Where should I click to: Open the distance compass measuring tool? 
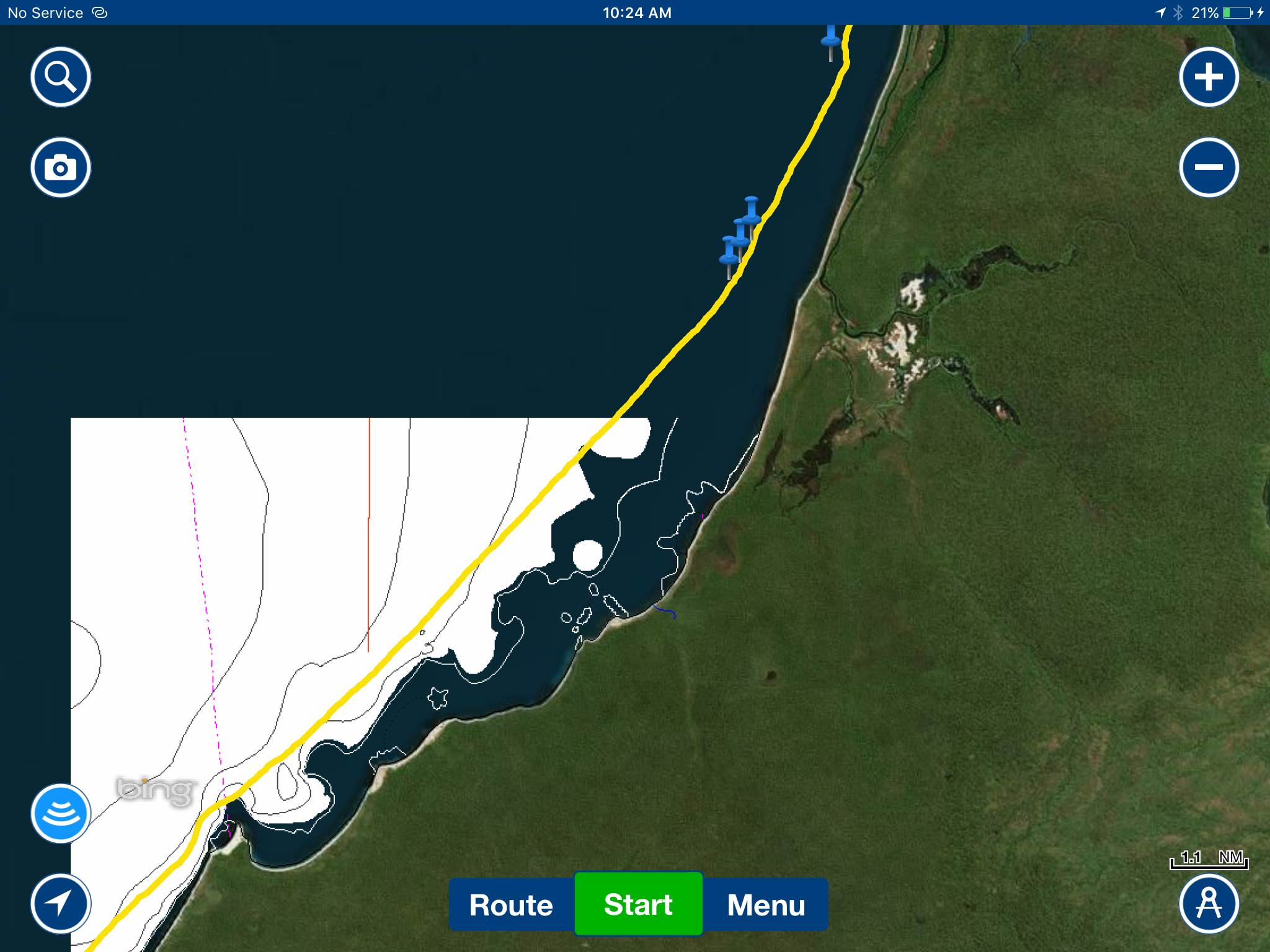tap(1209, 904)
